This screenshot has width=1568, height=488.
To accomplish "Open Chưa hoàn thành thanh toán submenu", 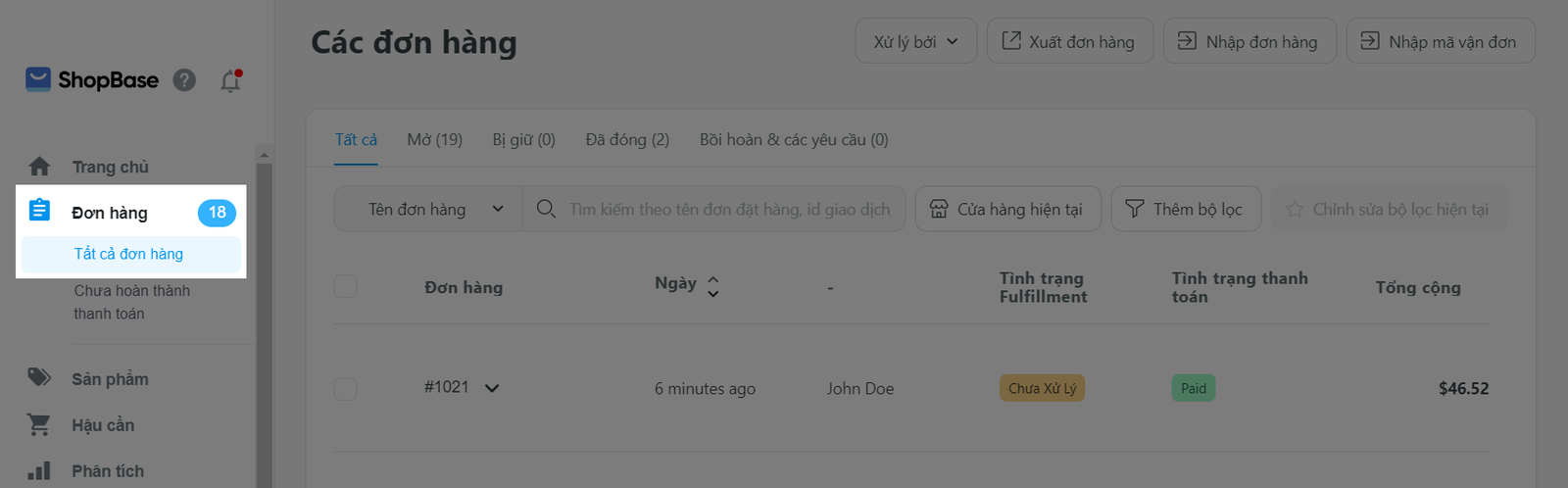I will click(132, 302).
